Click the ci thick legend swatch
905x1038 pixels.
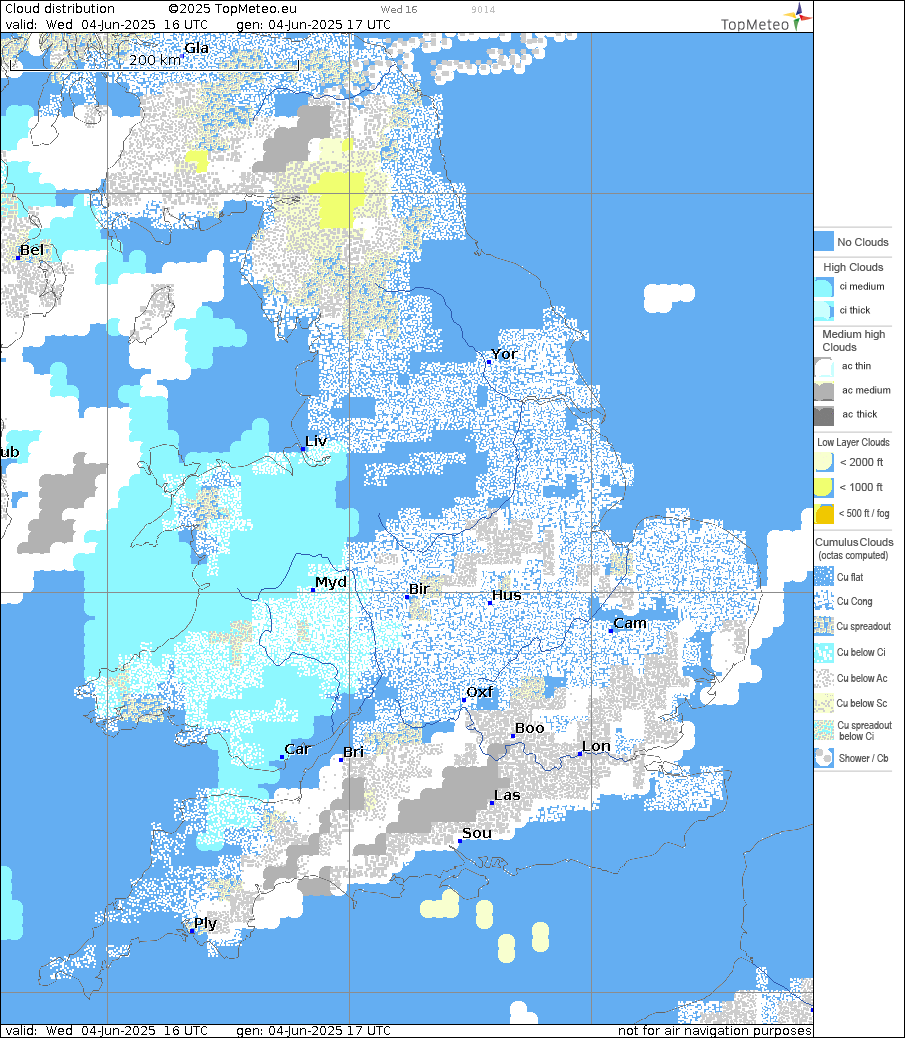(x=824, y=310)
